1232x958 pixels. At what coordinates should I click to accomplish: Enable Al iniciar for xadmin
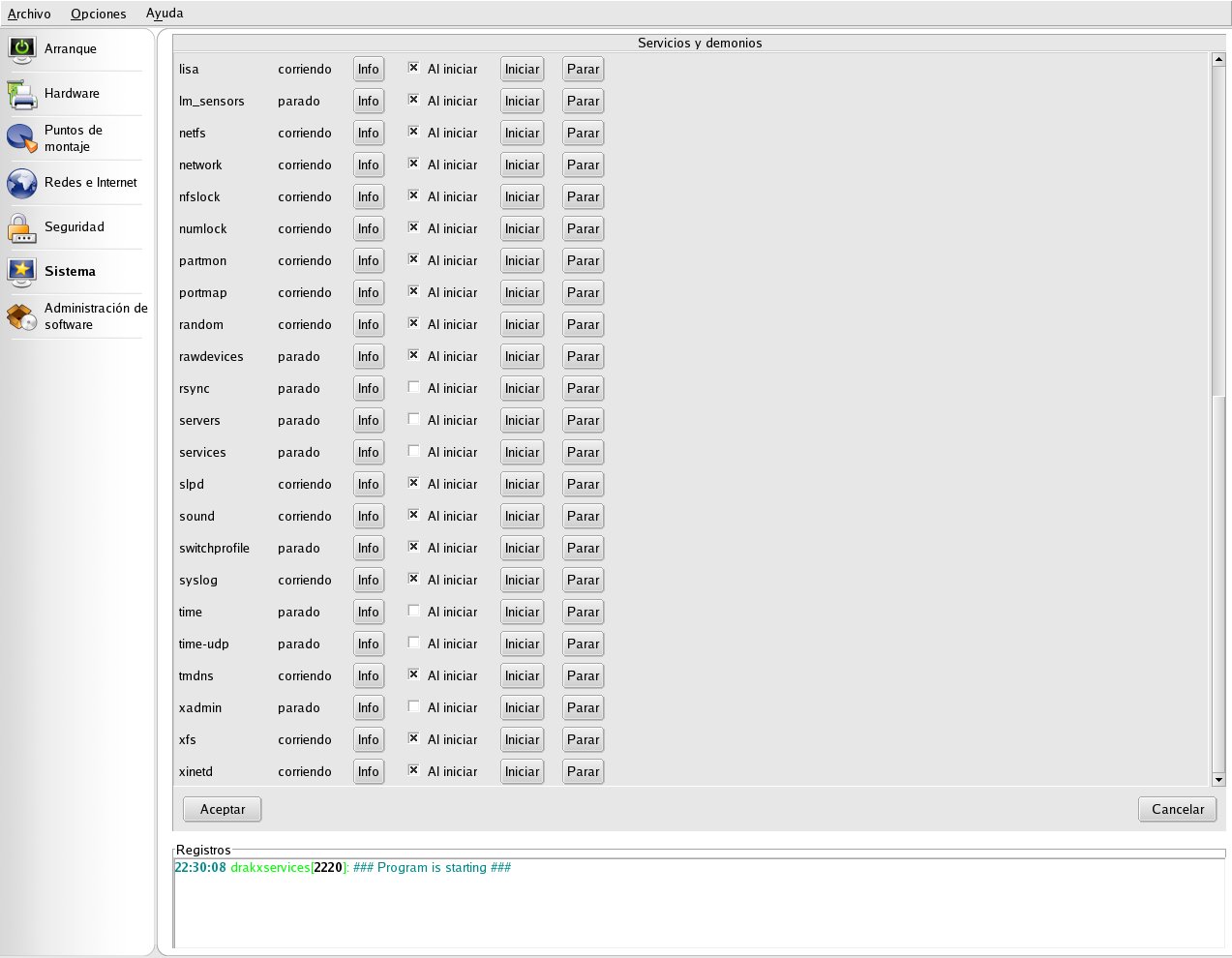click(x=413, y=706)
